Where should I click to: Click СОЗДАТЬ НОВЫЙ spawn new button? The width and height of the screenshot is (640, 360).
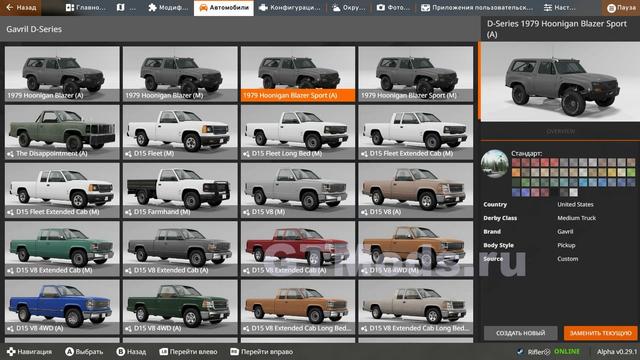[520, 333]
